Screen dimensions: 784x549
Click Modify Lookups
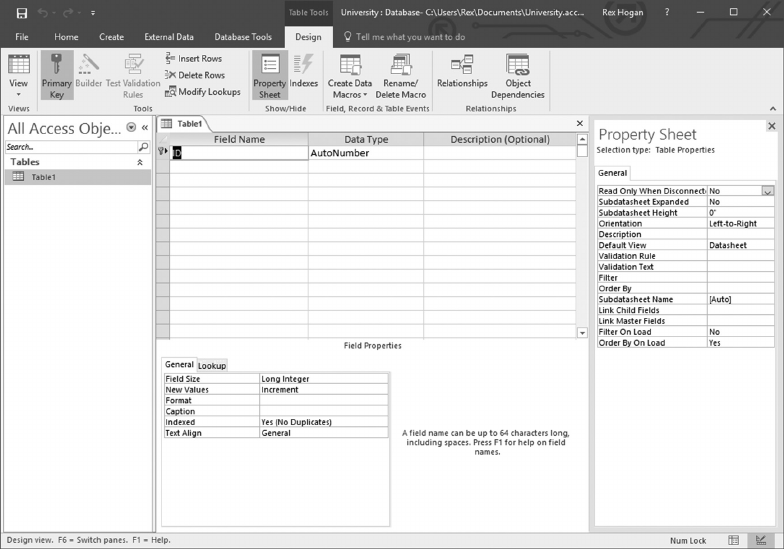(203, 92)
